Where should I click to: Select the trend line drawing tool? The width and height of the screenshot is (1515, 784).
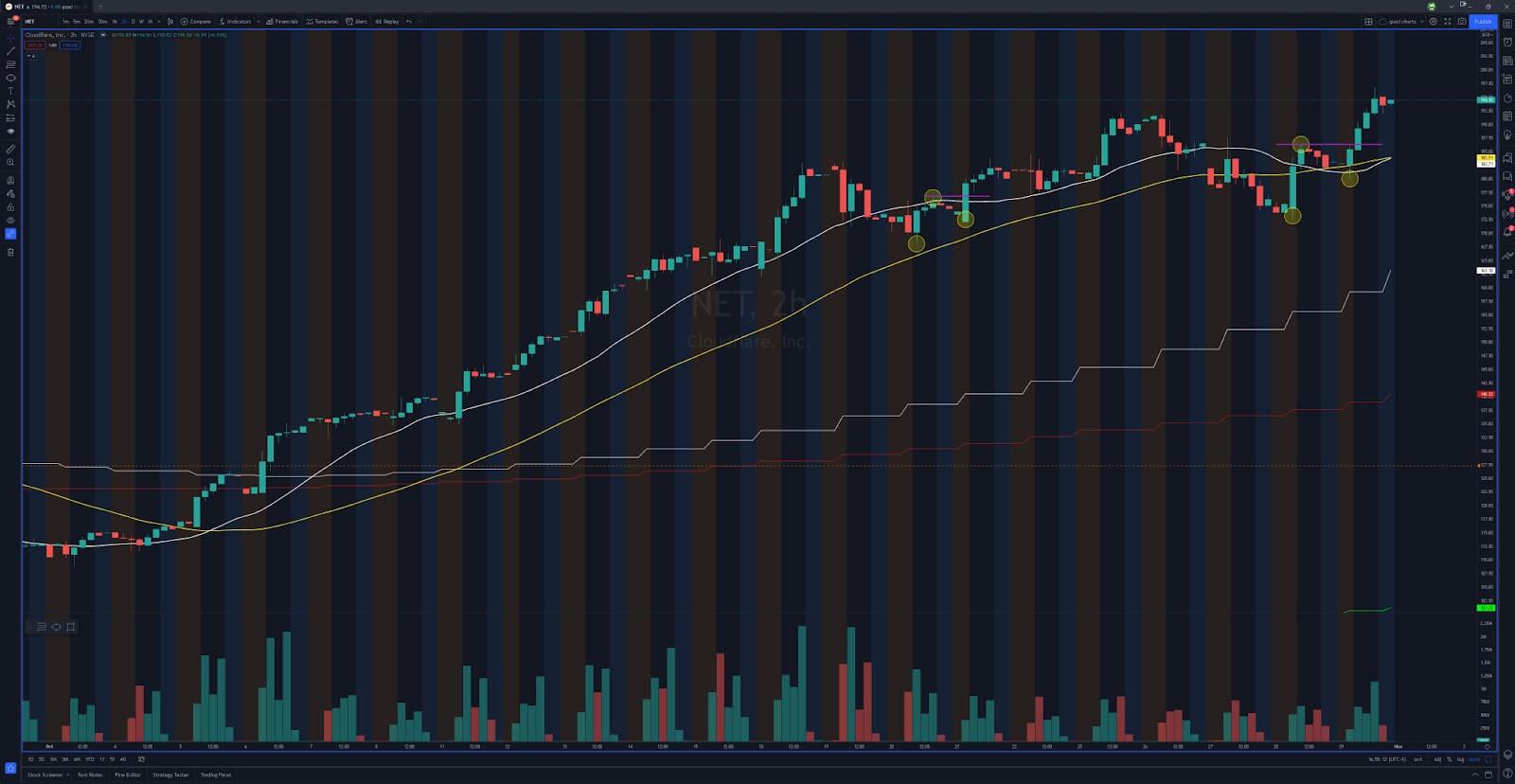[x=10, y=51]
